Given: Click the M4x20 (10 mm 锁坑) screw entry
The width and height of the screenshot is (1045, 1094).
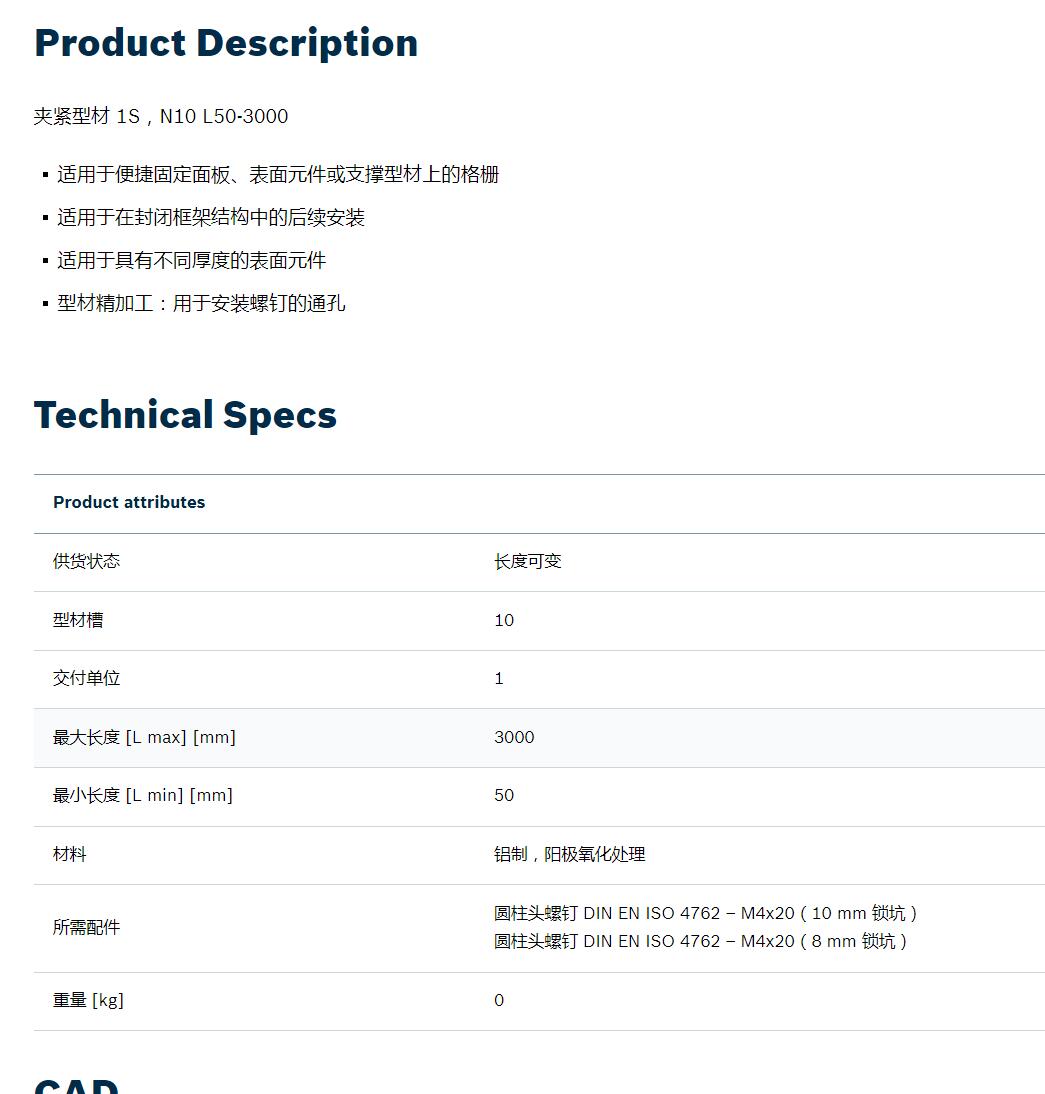Looking at the screenshot, I should point(705,913).
